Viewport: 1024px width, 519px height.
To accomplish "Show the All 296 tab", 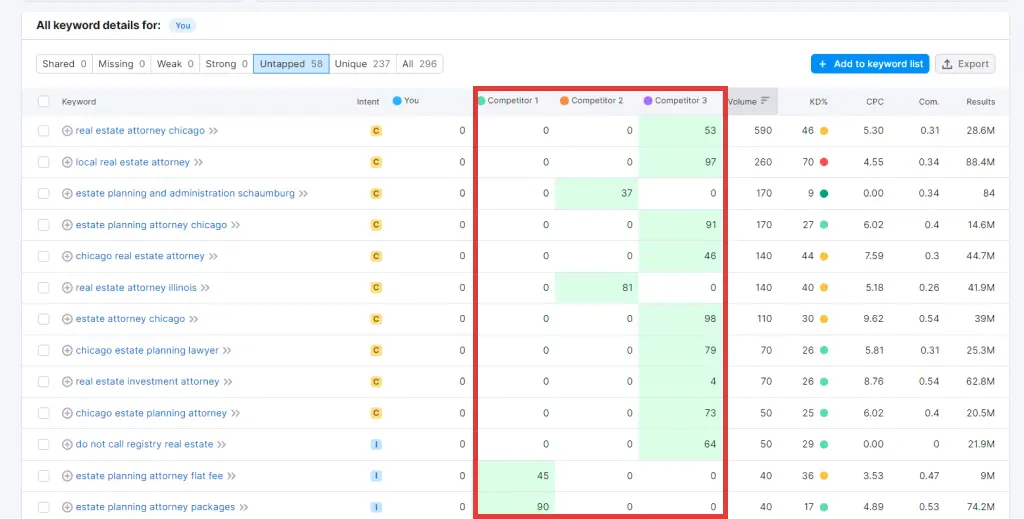I will coord(419,64).
